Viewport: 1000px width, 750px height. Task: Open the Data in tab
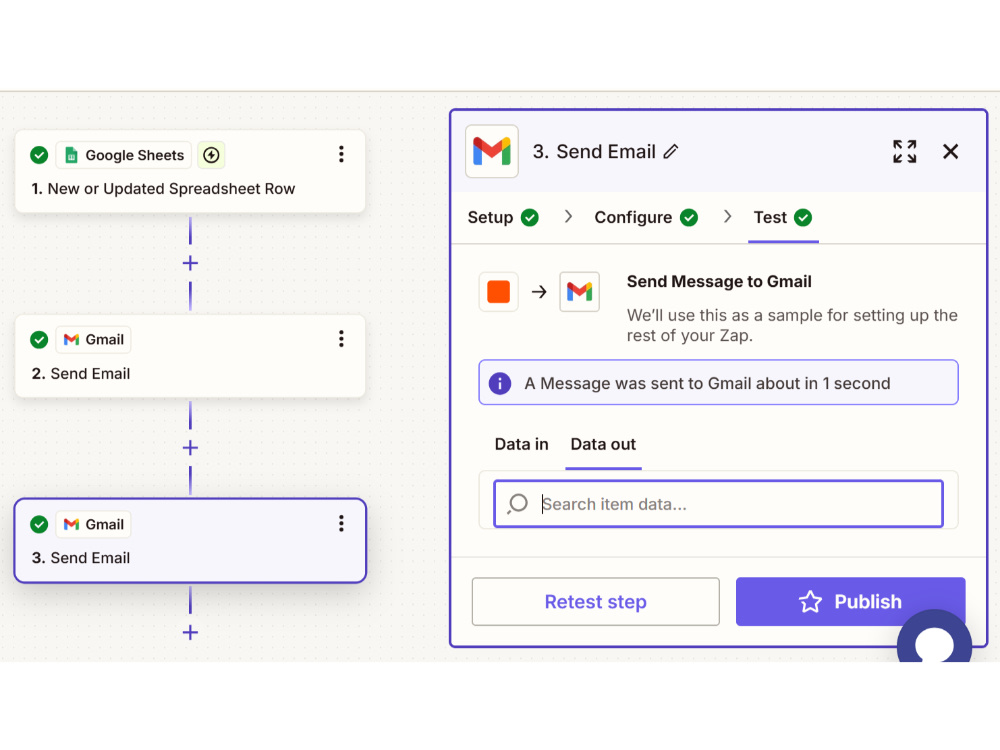coord(522,445)
